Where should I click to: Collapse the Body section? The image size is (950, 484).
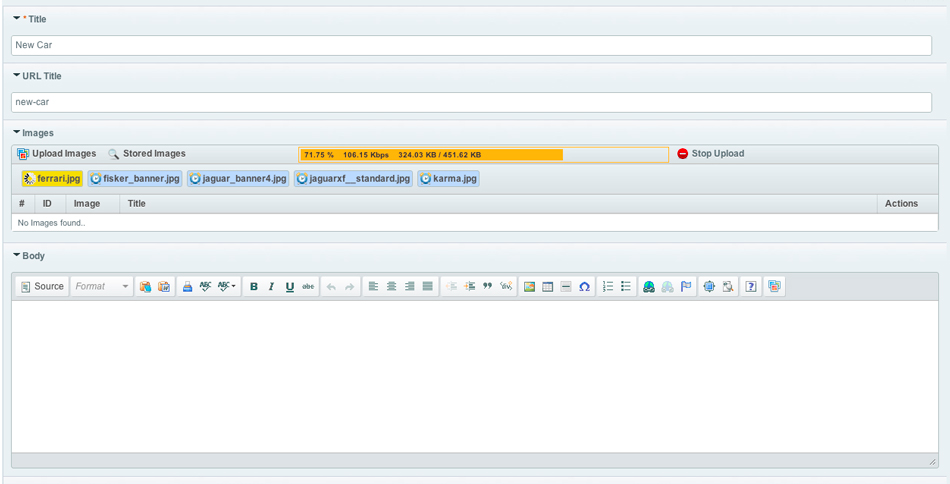click(x=16, y=256)
